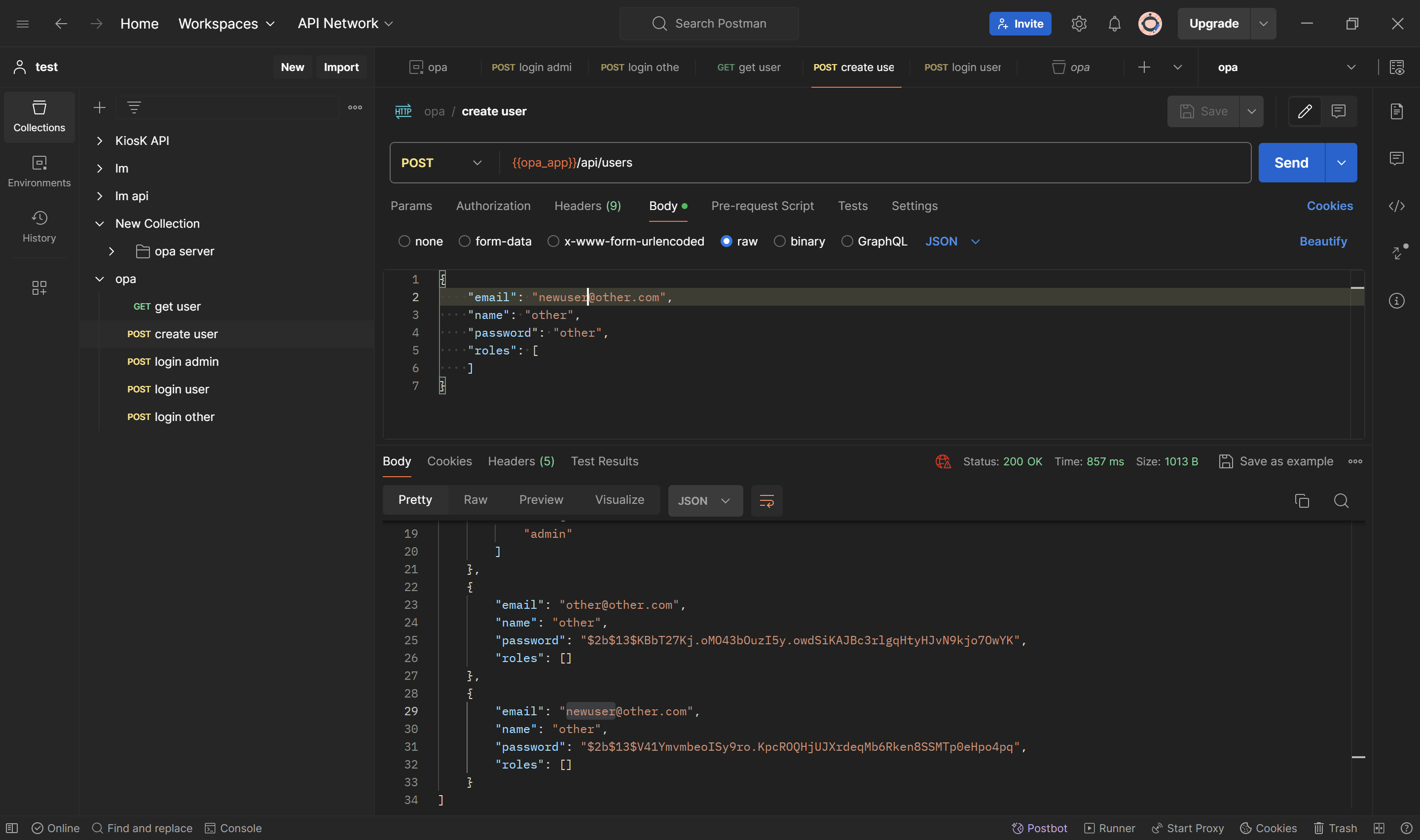Open the POST method dropdown

click(441, 163)
